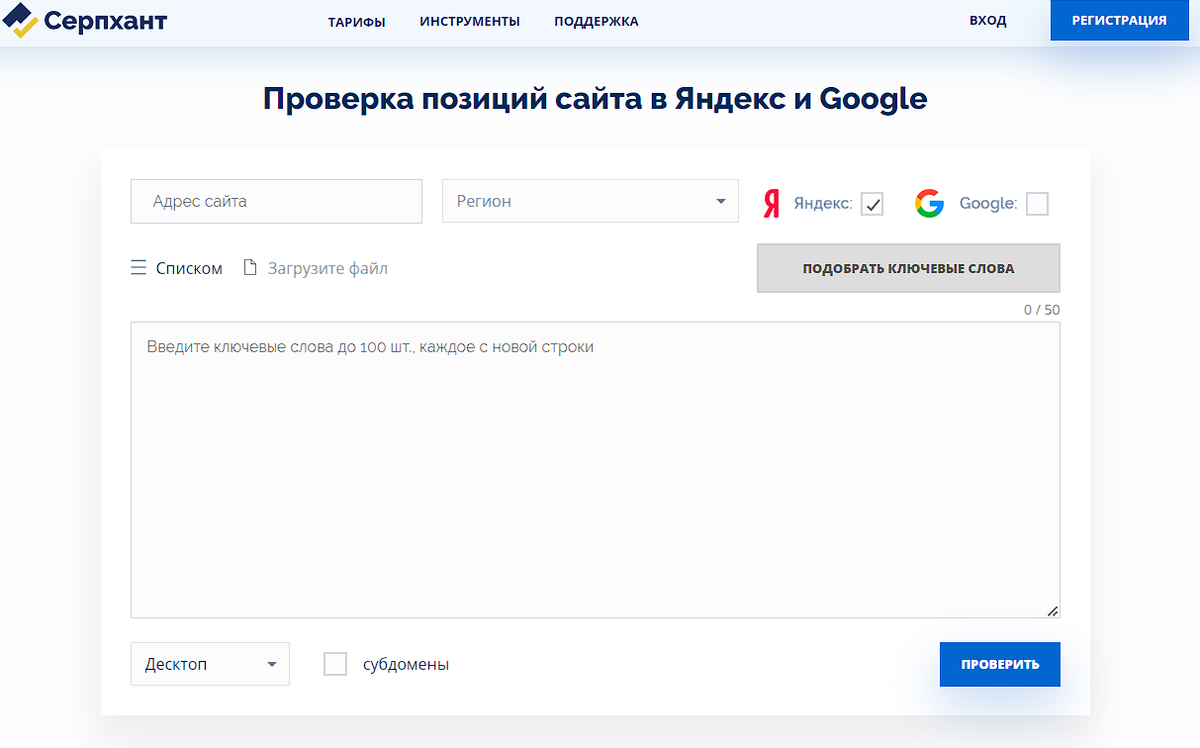
Task: Uncheck the Яндекс checkbox
Action: pos(871,203)
